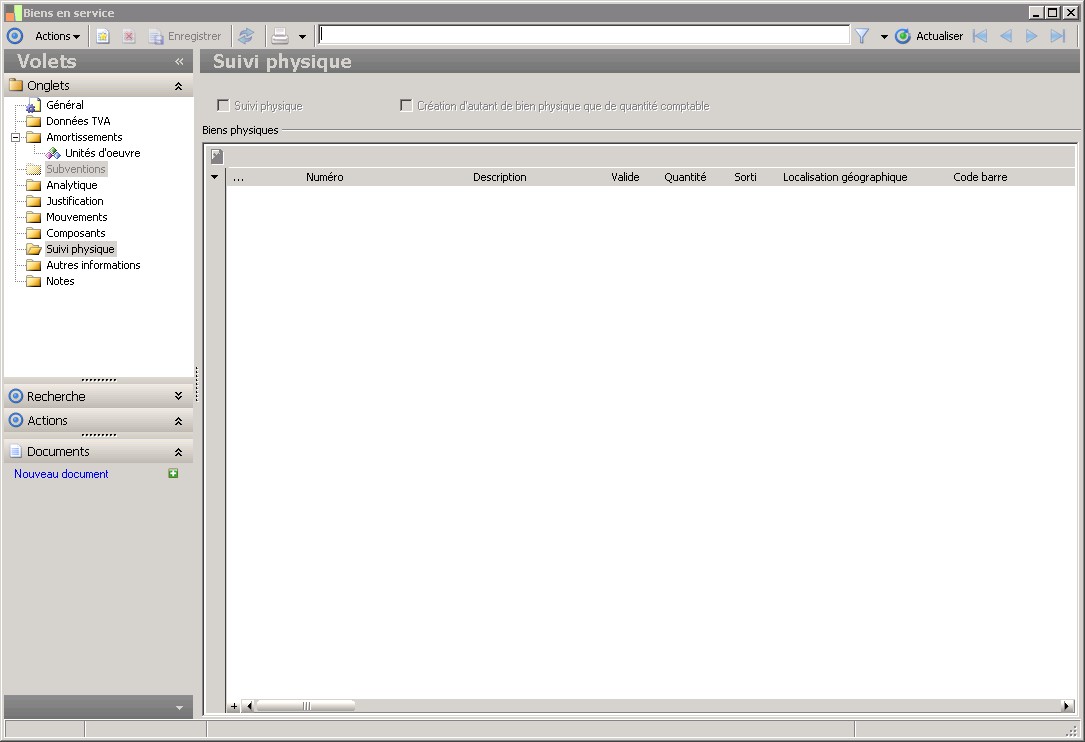Select the Suivi physique tree item
This screenshot has height=742, width=1085.
point(80,249)
